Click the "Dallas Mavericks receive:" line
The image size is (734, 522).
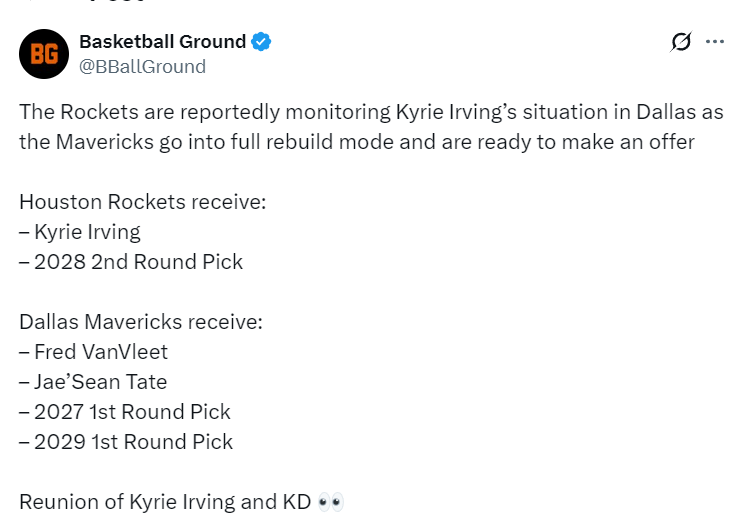pyautogui.click(x=141, y=322)
